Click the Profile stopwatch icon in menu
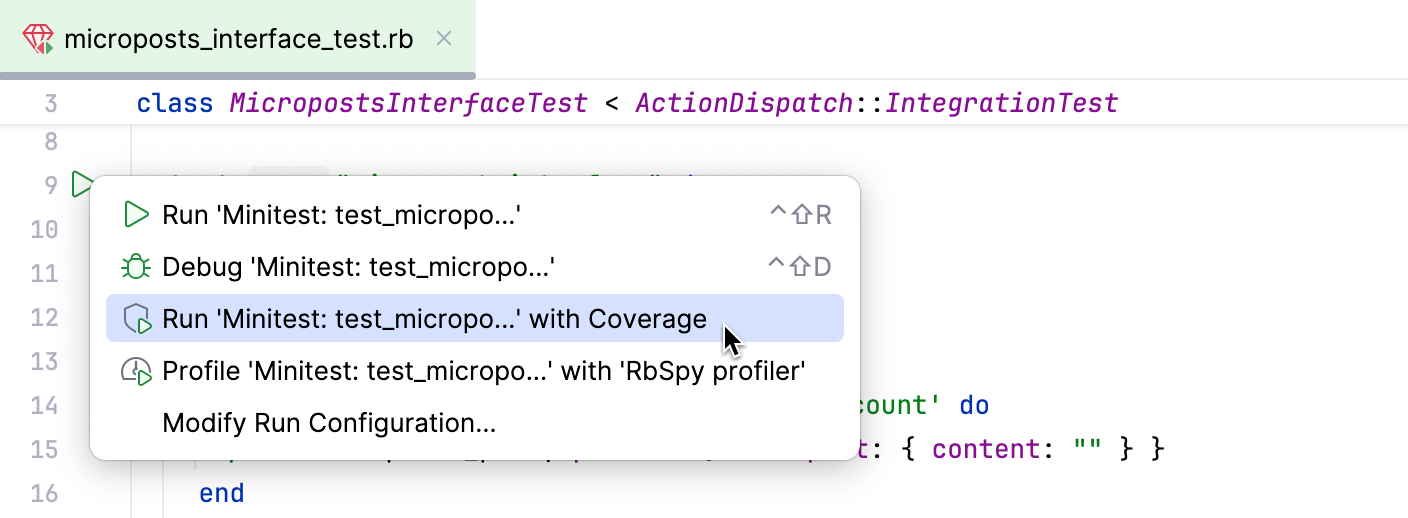The image size is (1408, 518). 136,372
